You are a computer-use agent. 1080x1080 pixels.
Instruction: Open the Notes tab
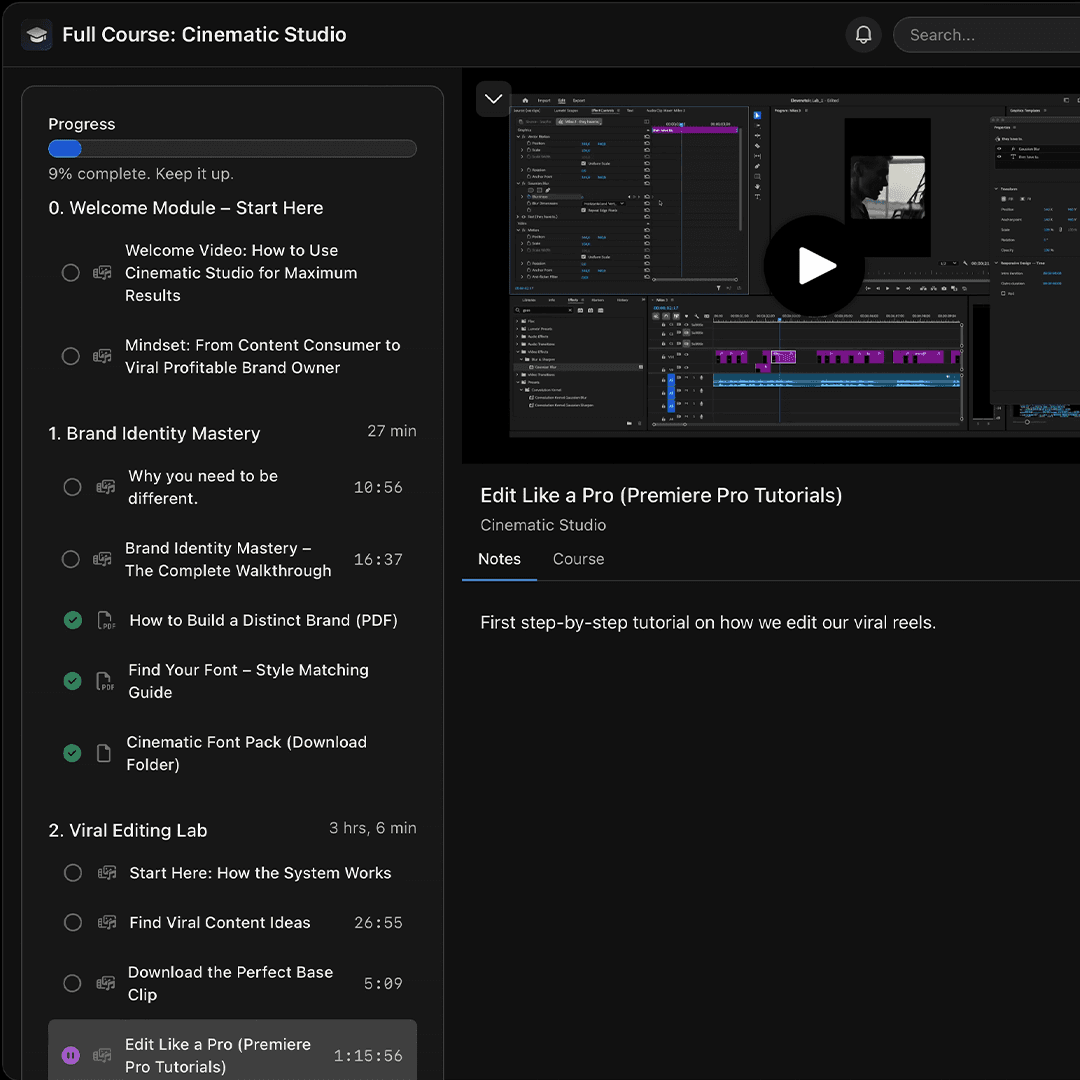[500, 559]
